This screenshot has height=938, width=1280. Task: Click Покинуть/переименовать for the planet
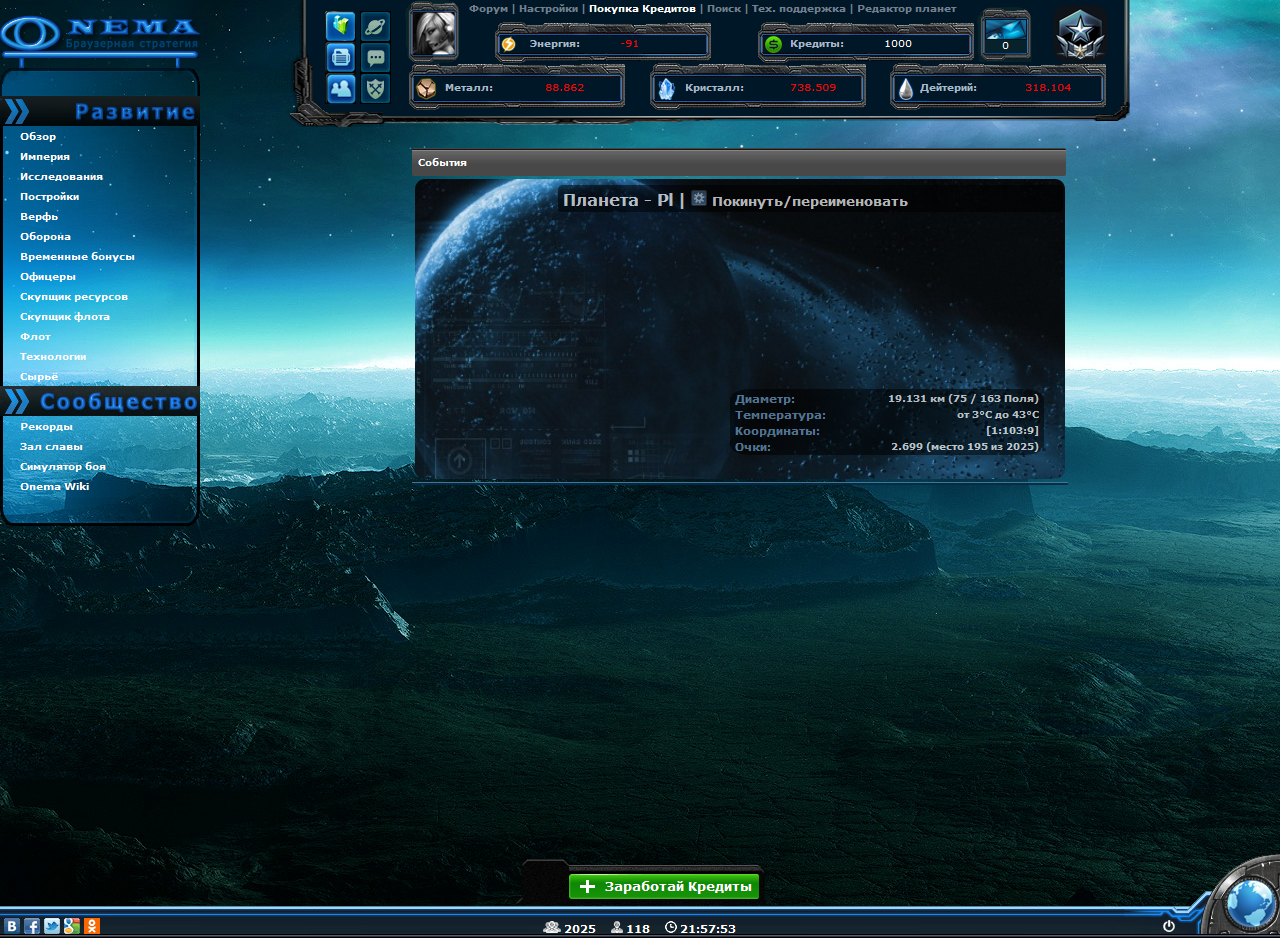[x=809, y=201]
